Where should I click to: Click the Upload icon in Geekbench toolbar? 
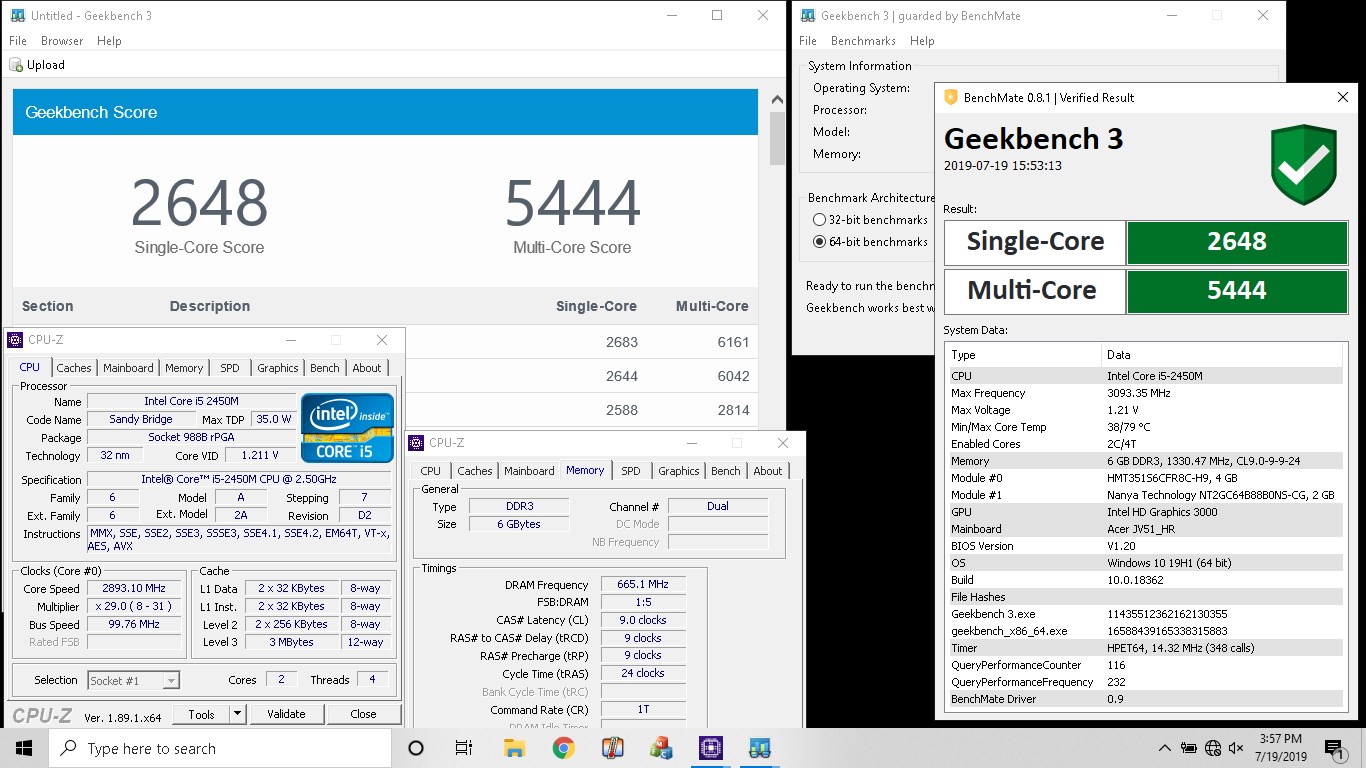(x=16, y=65)
